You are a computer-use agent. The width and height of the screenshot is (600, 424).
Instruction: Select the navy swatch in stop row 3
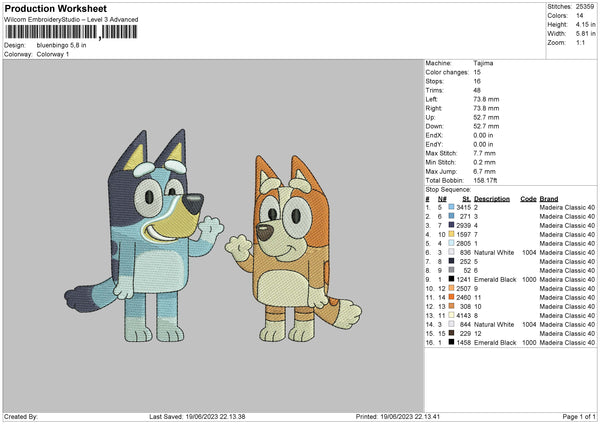click(x=451, y=225)
